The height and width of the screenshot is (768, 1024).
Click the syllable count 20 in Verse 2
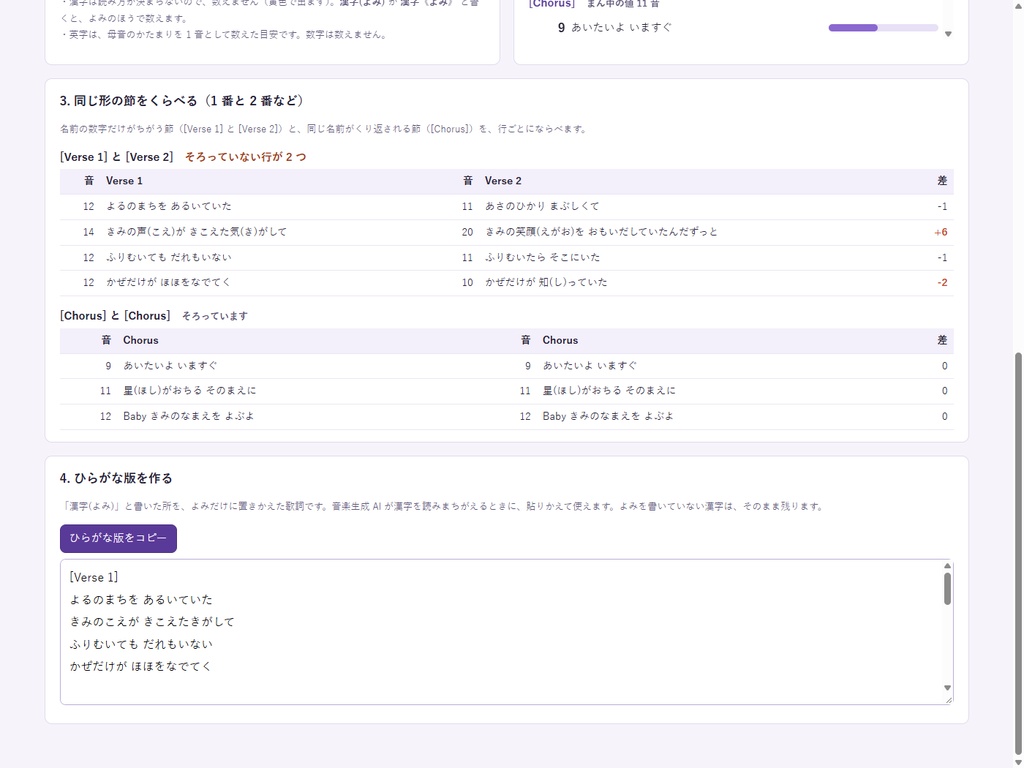(467, 232)
